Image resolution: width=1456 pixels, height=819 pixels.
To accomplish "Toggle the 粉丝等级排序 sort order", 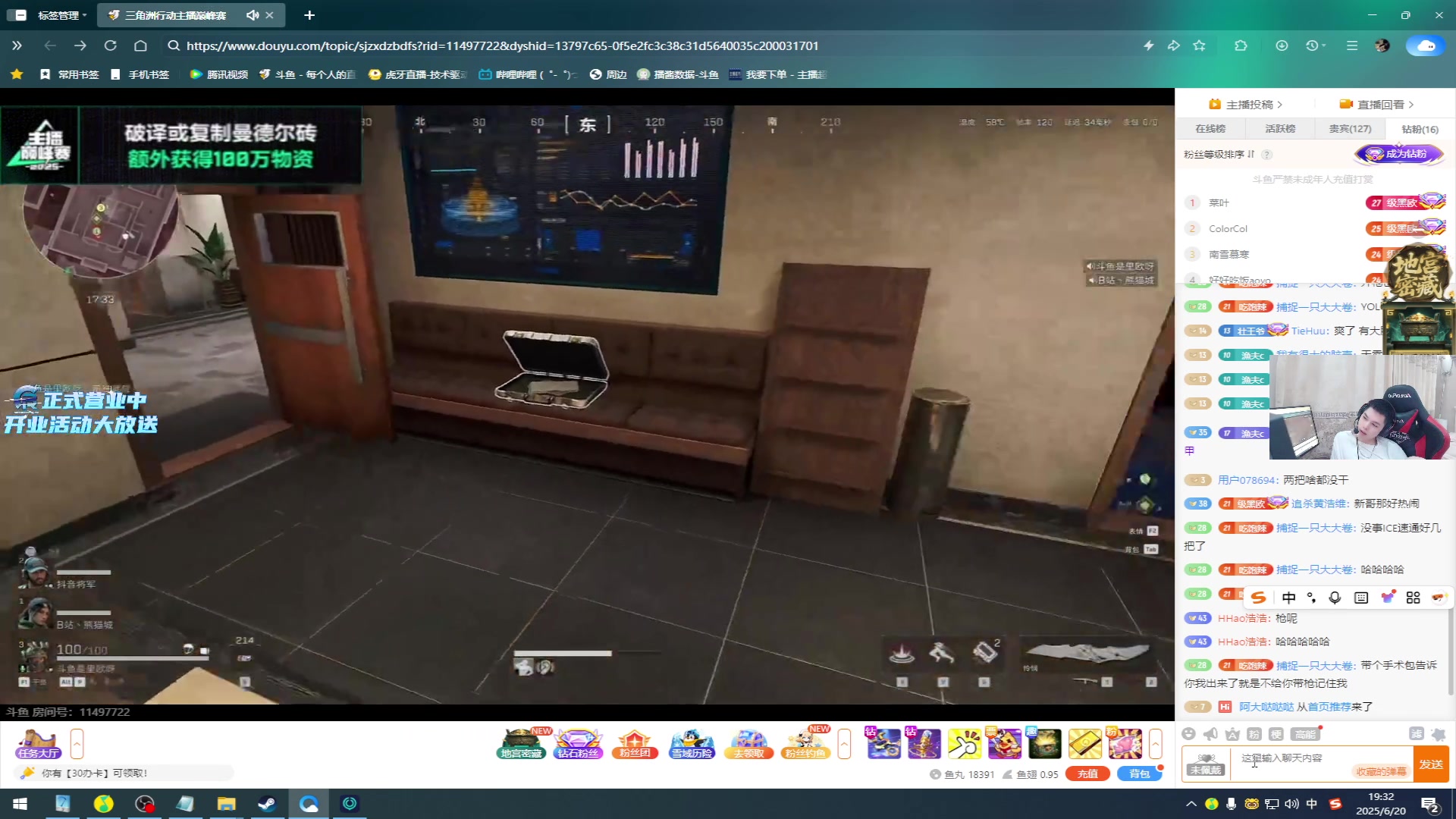I will (1219, 154).
